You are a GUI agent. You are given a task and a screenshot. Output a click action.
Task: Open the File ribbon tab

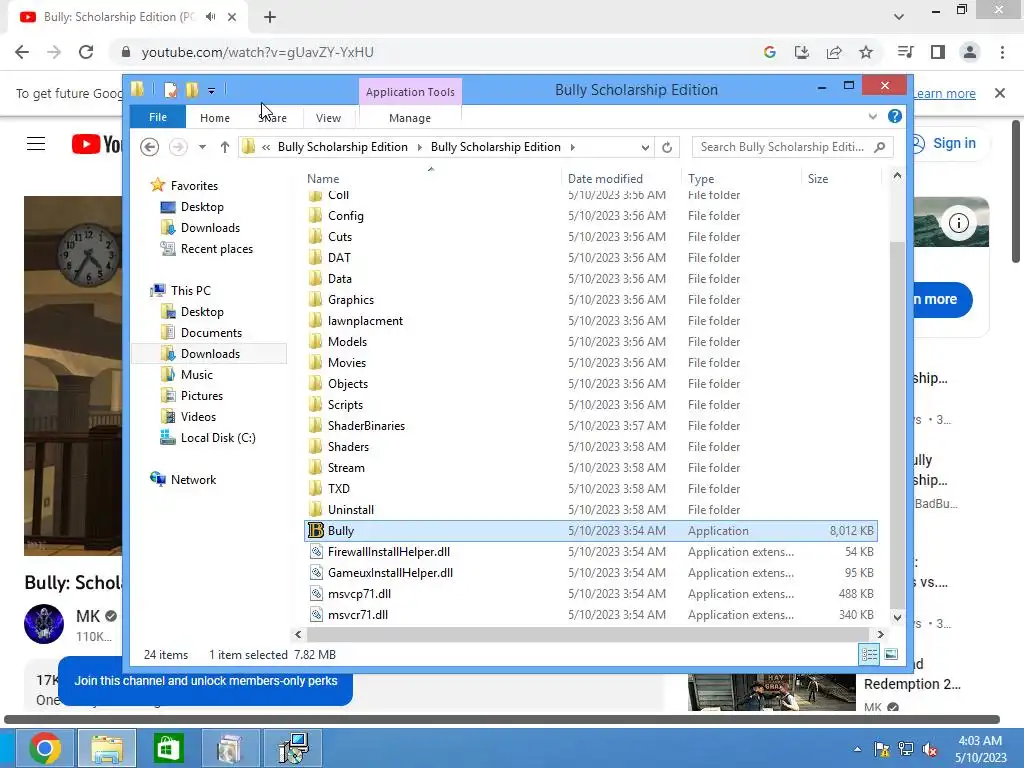pyautogui.click(x=158, y=117)
